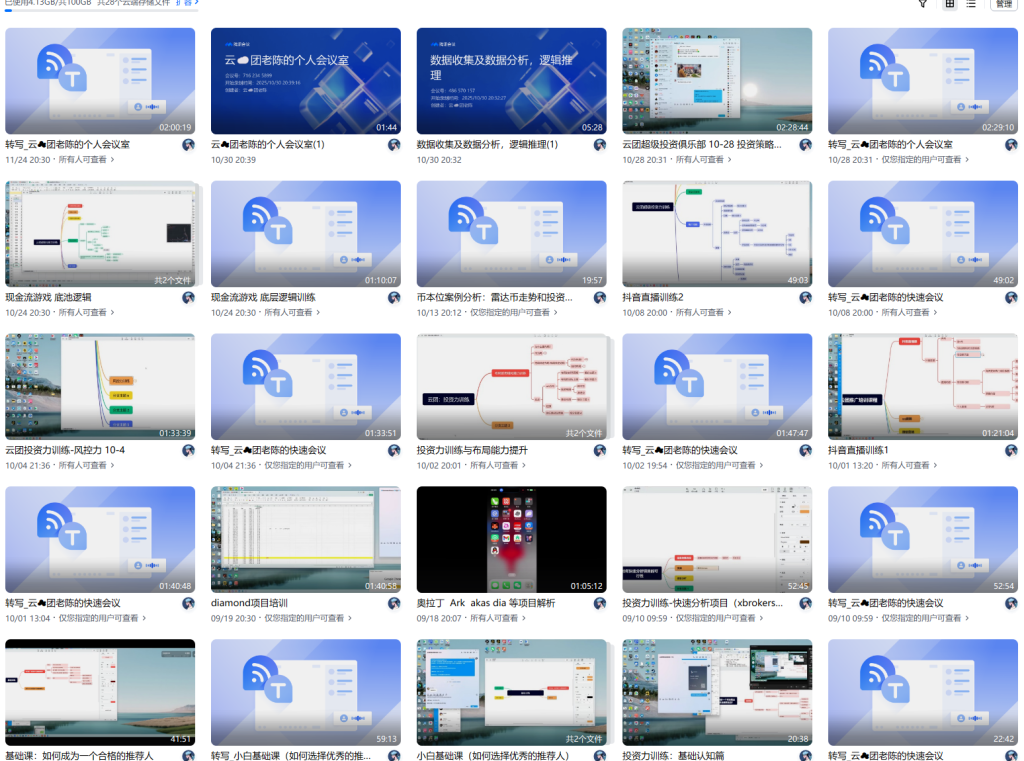
Task: Click owner avatar beside diamond项目培训
Action: click(394, 604)
